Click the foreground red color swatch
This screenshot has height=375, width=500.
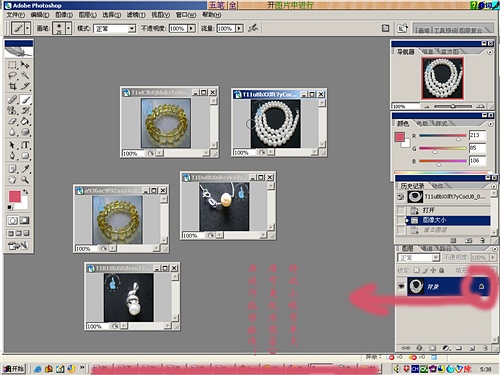pyautogui.click(x=14, y=196)
